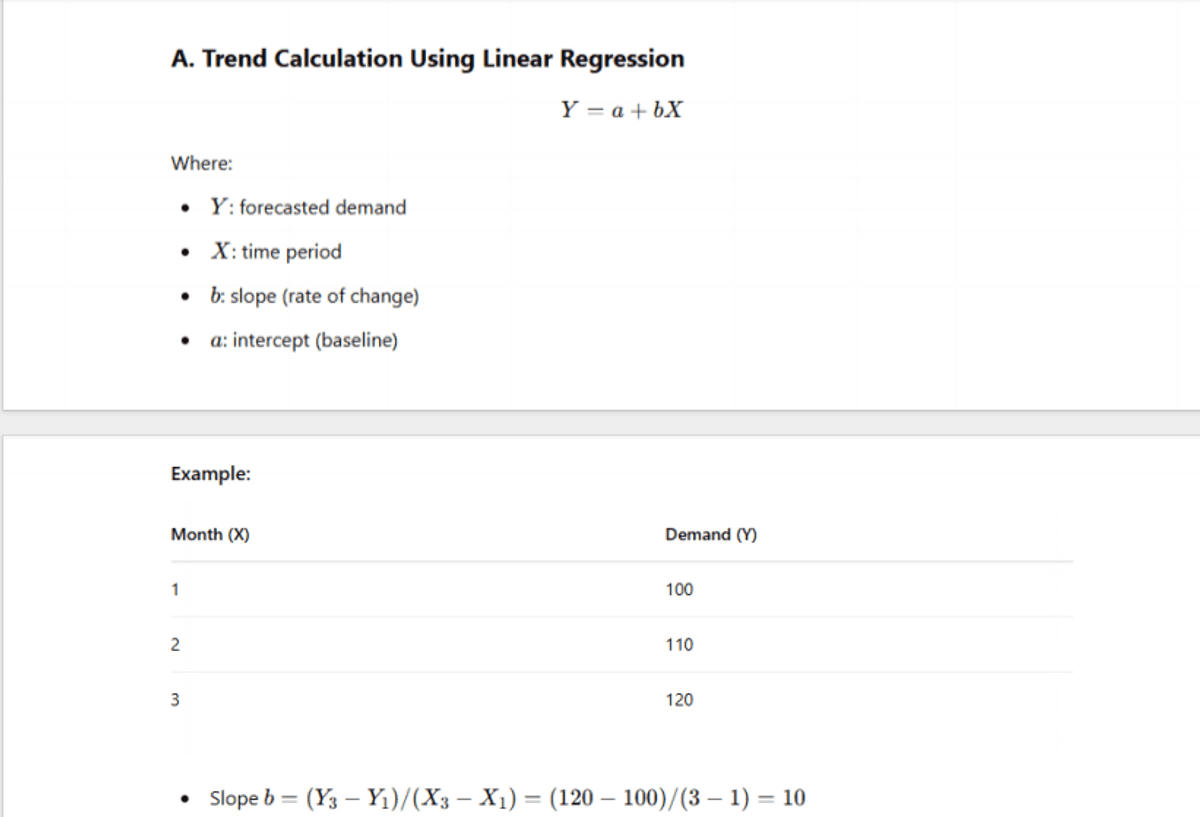Viewport: 1200px width, 817px height.
Task: Click the word 'Slope' in bottom bullet
Action: pos(233,798)
